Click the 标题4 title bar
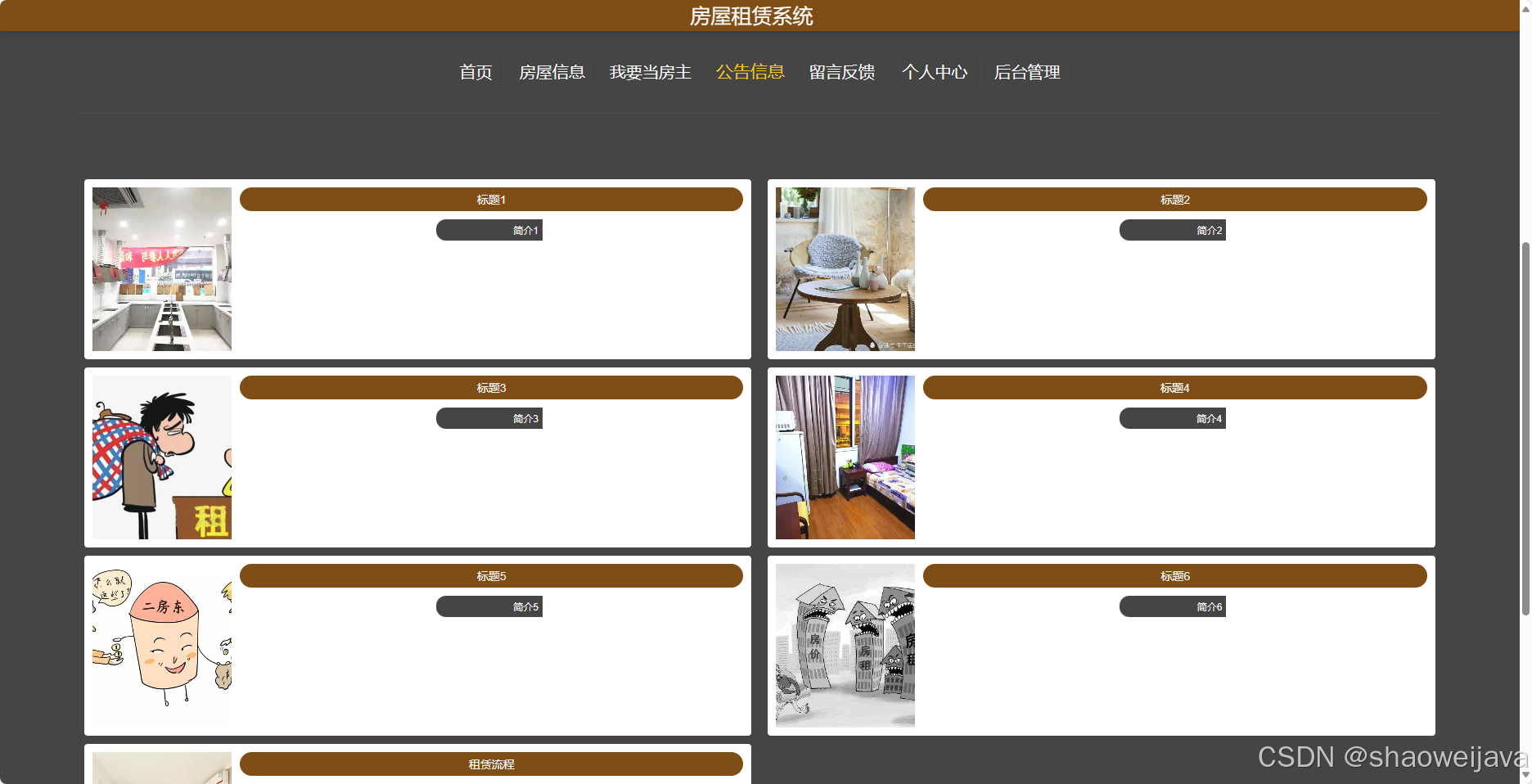Viewport: 1532px width, 784px height. point(1174,387)
